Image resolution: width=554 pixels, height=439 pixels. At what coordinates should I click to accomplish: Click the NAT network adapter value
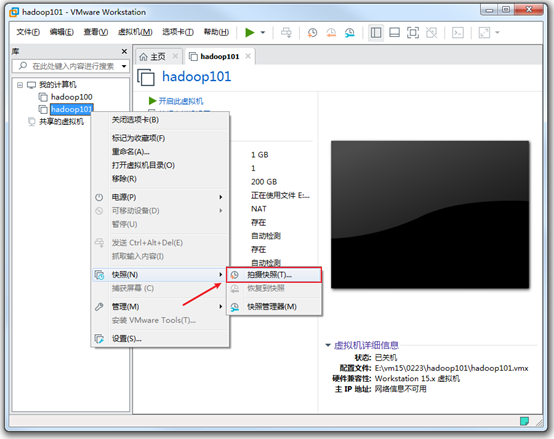tap(259, 209)
